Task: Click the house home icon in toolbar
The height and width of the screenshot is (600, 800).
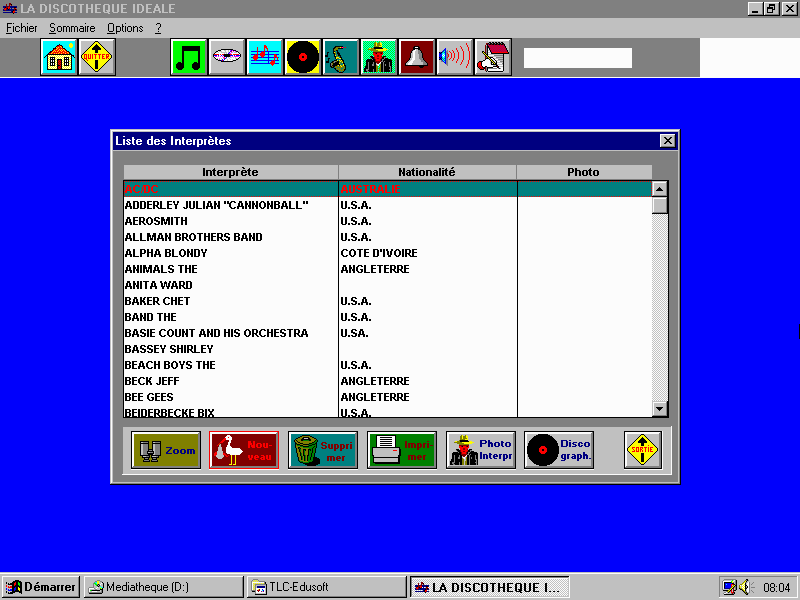Action: (59, 57)
